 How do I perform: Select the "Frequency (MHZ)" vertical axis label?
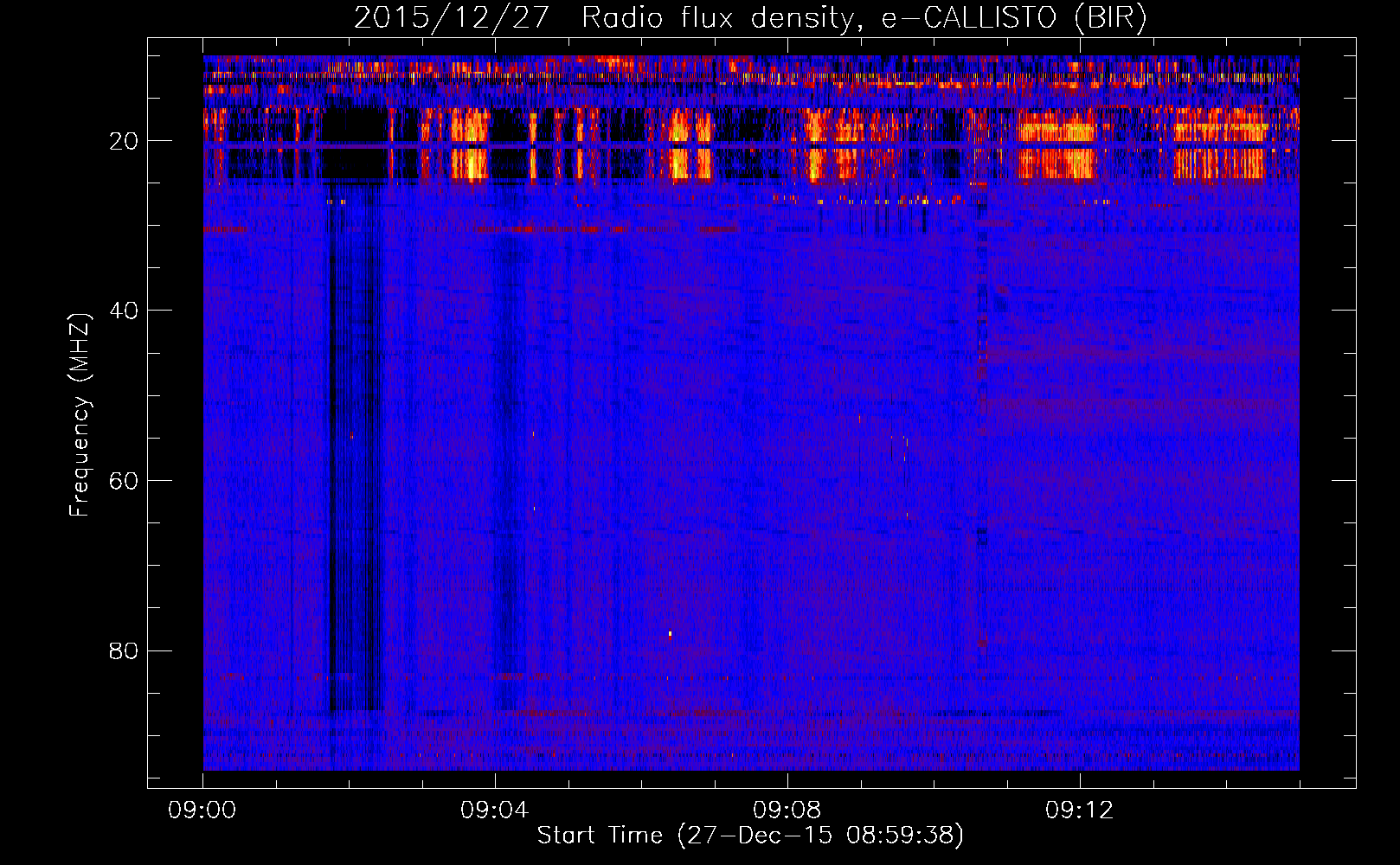click(79, 416)
